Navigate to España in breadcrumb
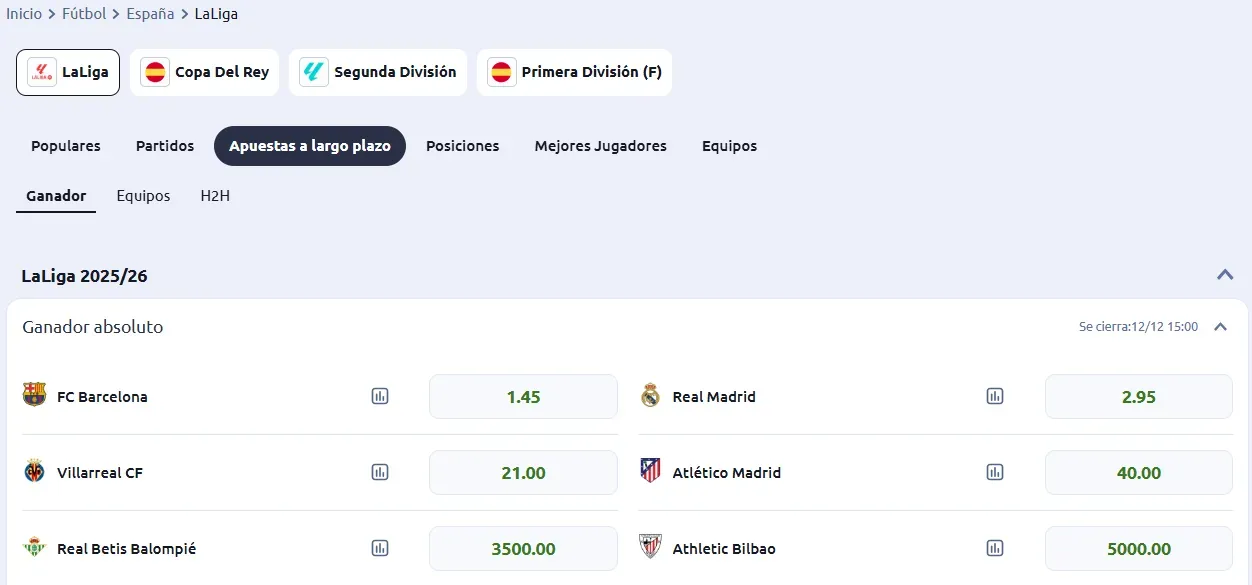The image size is (1252, 585). (150, 14)
